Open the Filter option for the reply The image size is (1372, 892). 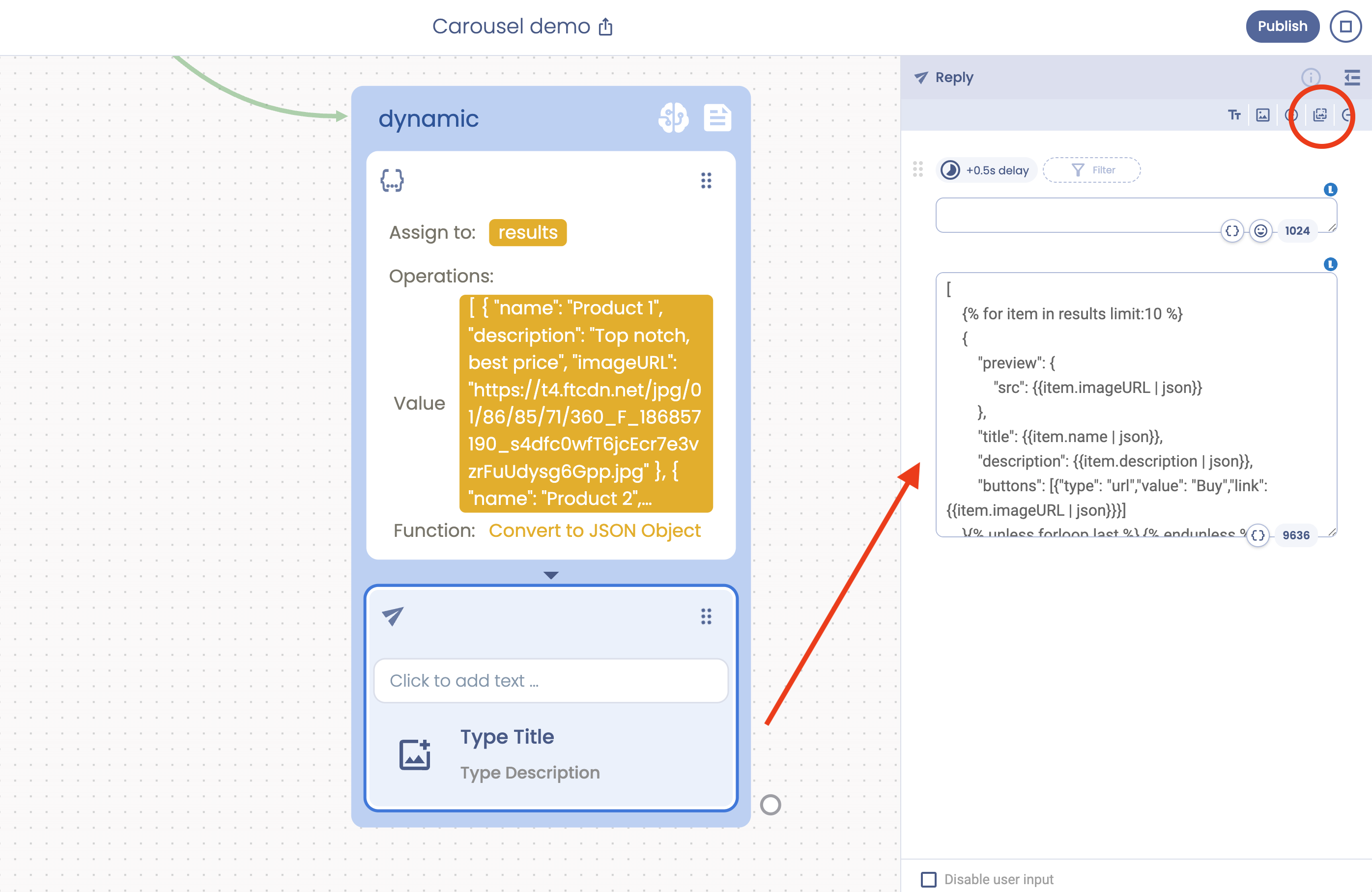coord(1092,170)
